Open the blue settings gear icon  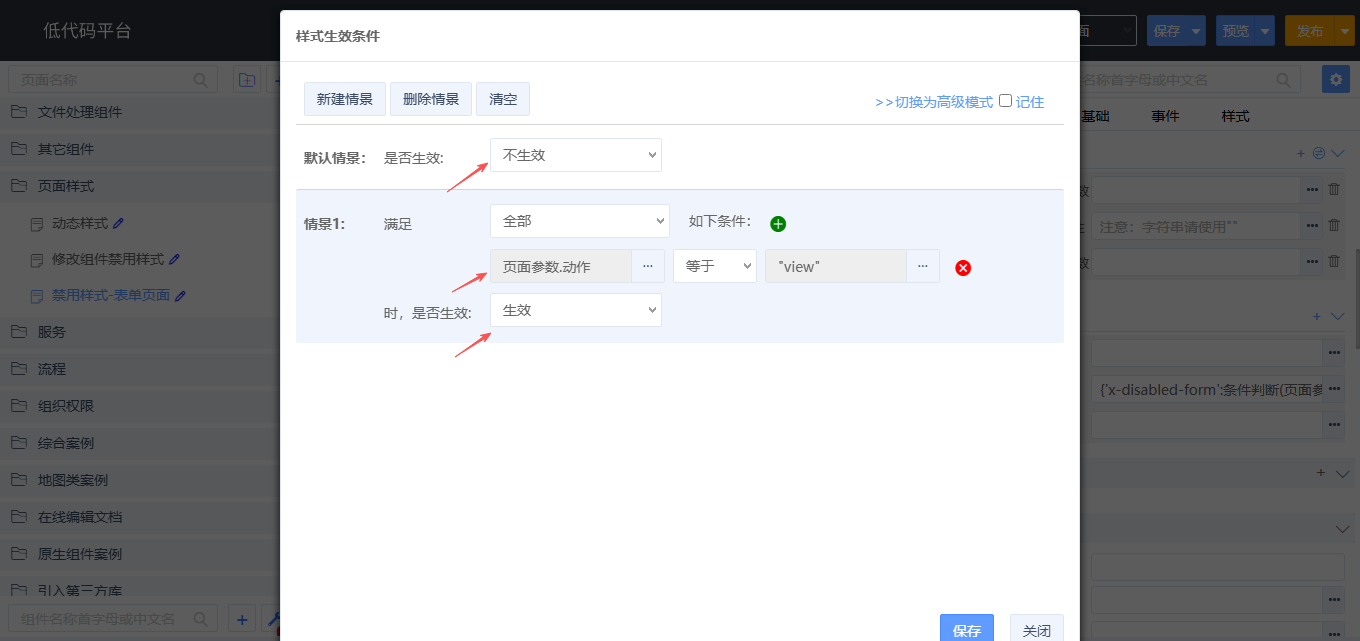pyautogui.click(x=1335, y=80)
